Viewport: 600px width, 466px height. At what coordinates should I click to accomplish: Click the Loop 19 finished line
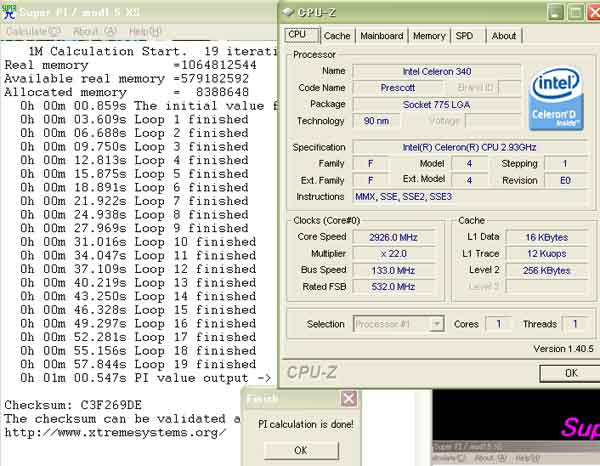pyautogui.click(x=138, y=364)
